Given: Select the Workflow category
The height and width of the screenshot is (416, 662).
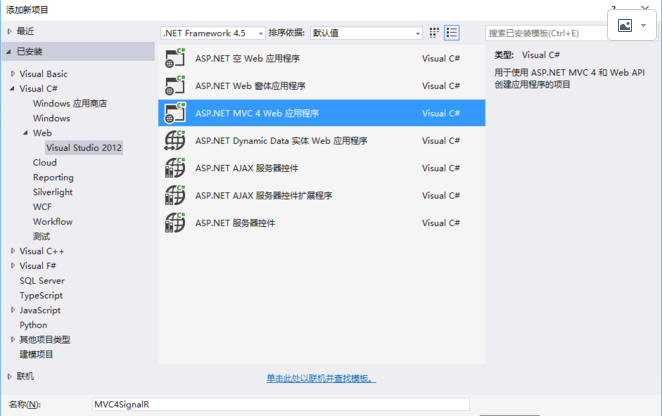Looking at the screenshot, I should 53,222.
